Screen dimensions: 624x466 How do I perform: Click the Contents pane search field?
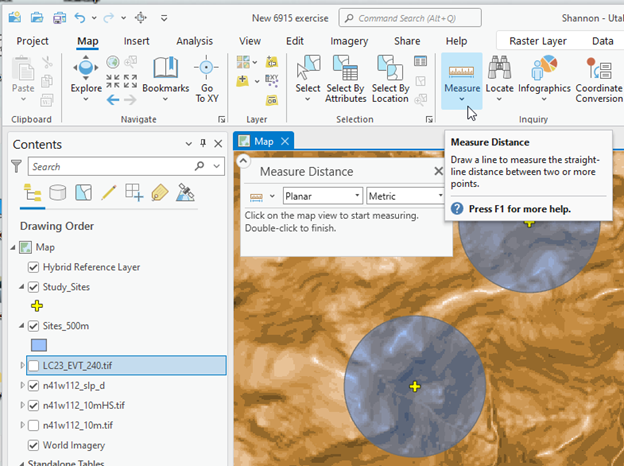112,167
